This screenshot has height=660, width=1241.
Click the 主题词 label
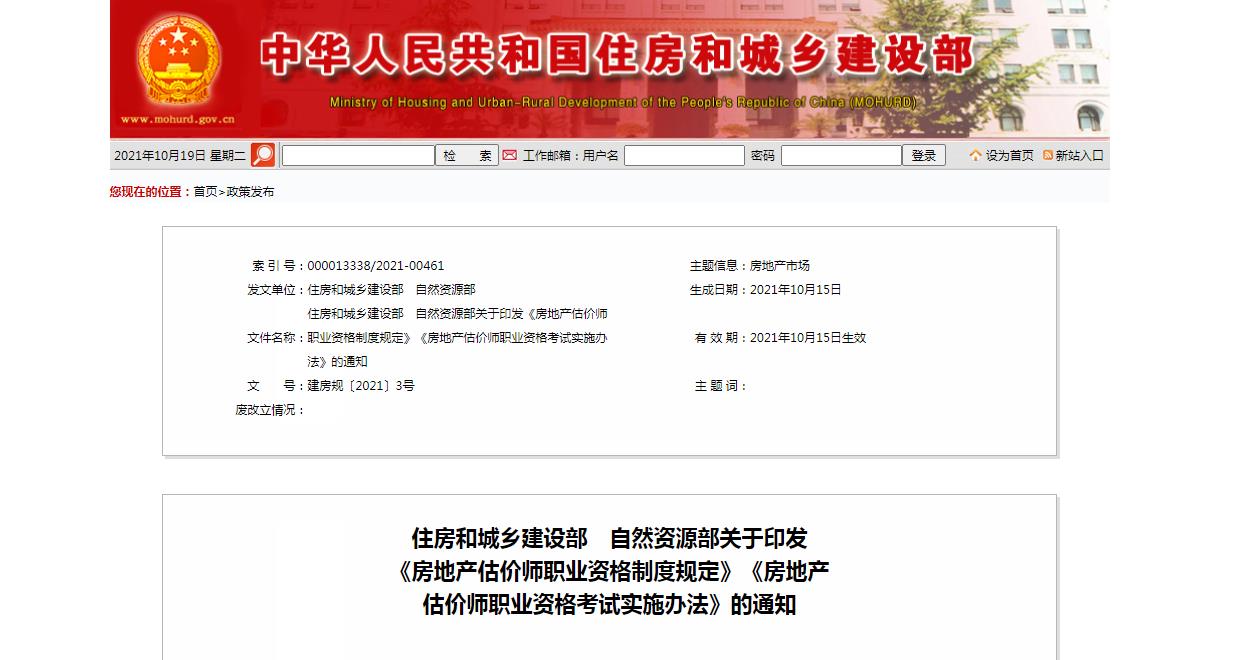tap(721, 386)
